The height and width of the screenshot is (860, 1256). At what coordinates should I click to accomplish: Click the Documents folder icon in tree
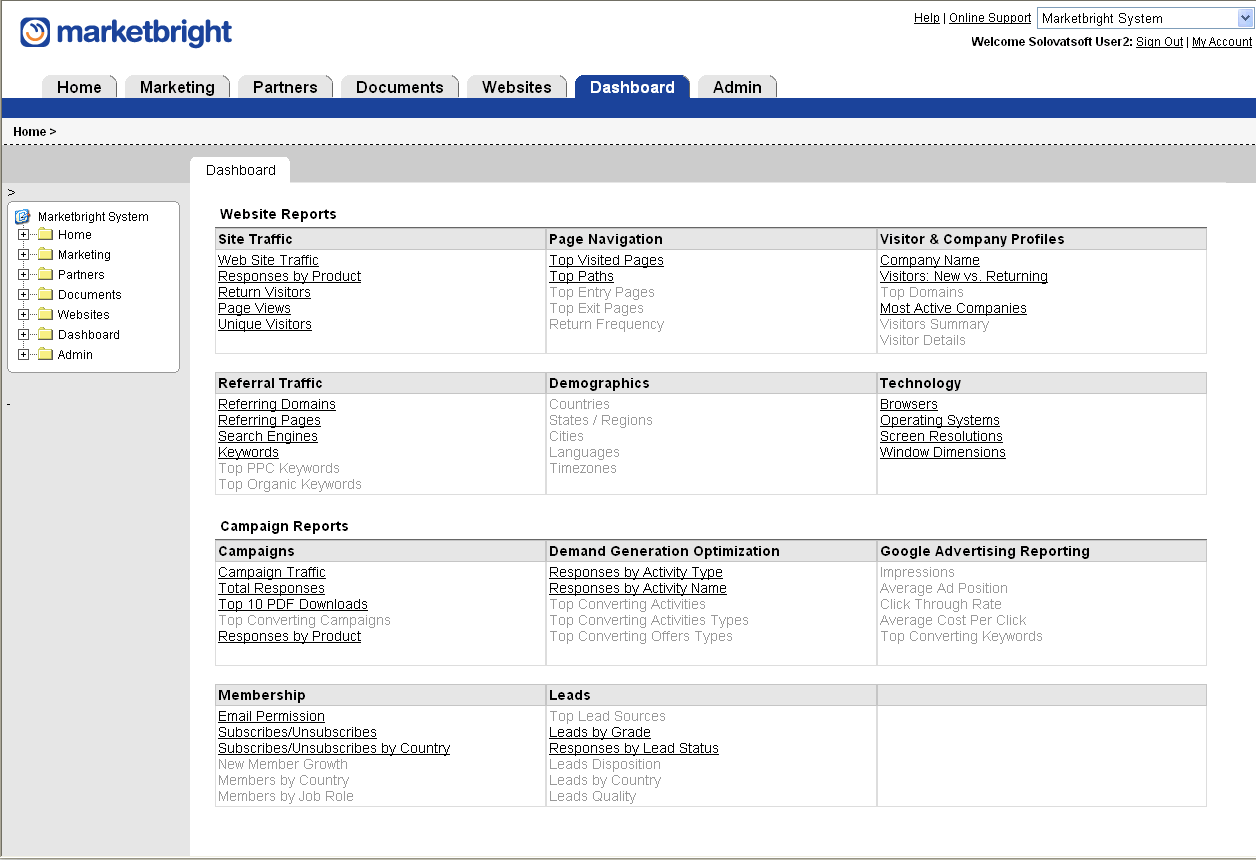click(x=45, y=295)
